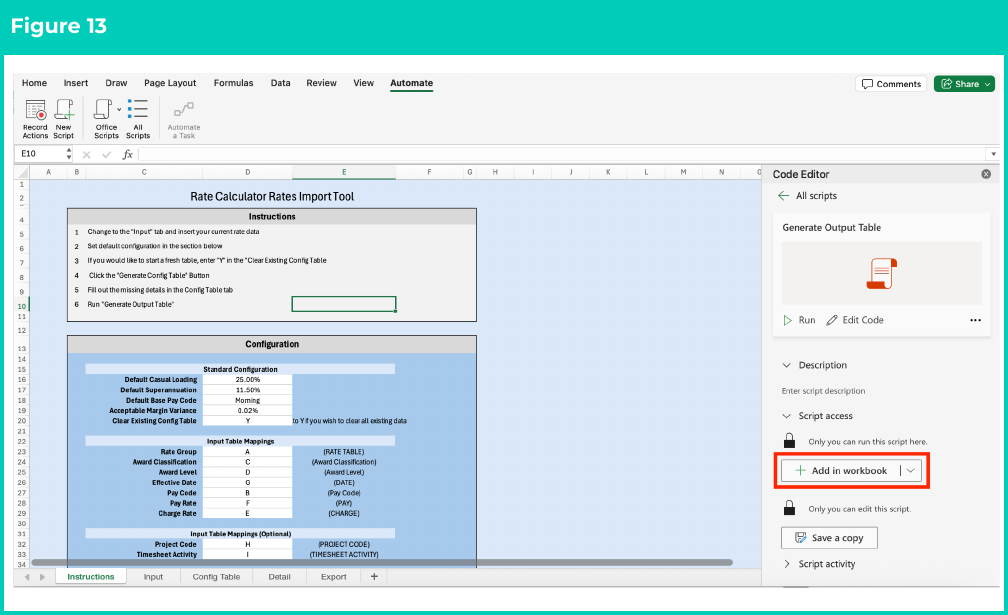This screenshot has height=615, width=1008.
Task: Expand the formula bar dropdown arrow
Action: click(x=993, y=154)
